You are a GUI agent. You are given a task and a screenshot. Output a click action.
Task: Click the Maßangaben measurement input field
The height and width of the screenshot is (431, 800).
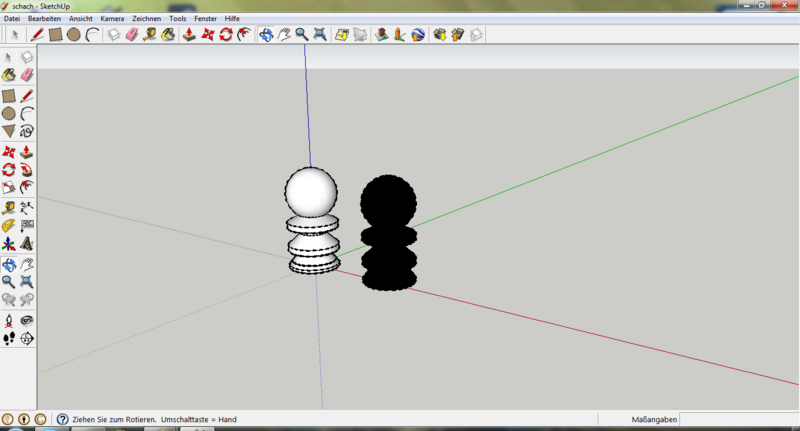point(738,420)
